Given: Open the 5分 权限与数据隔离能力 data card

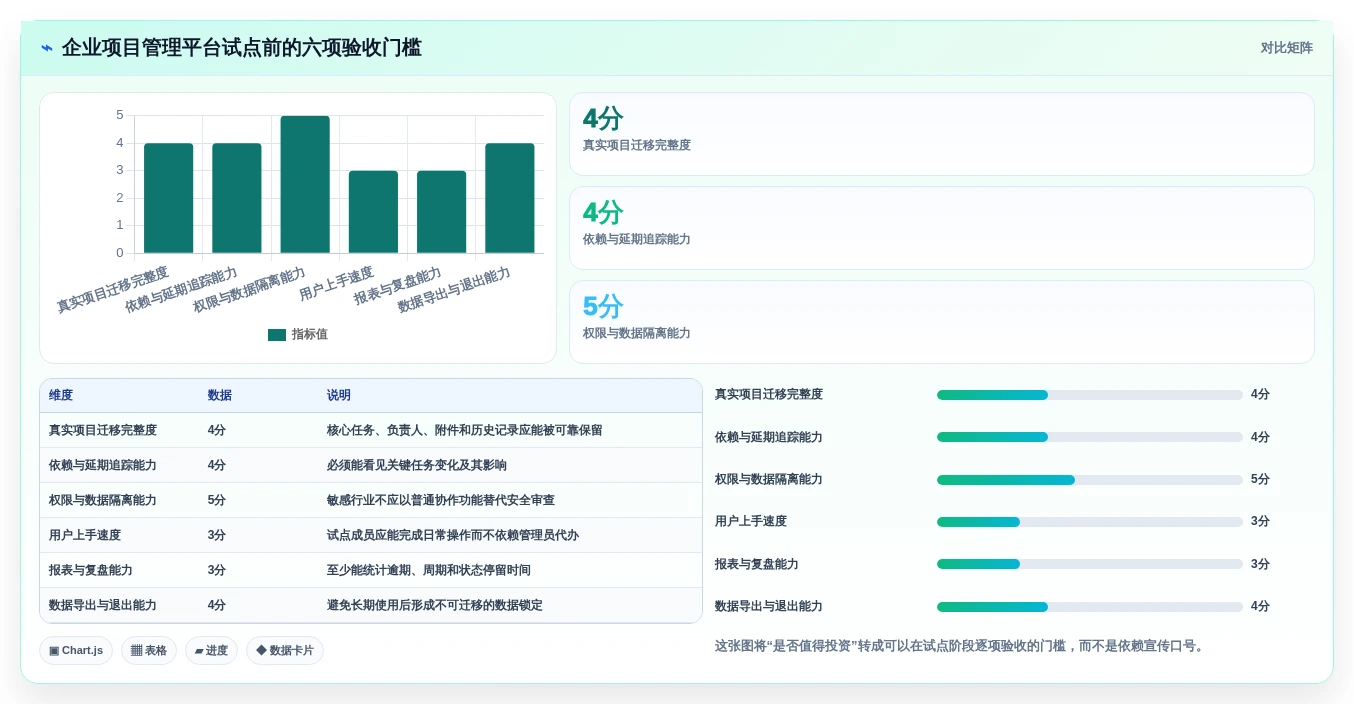Looking at the screenshot, I should (x=941, y=322).
